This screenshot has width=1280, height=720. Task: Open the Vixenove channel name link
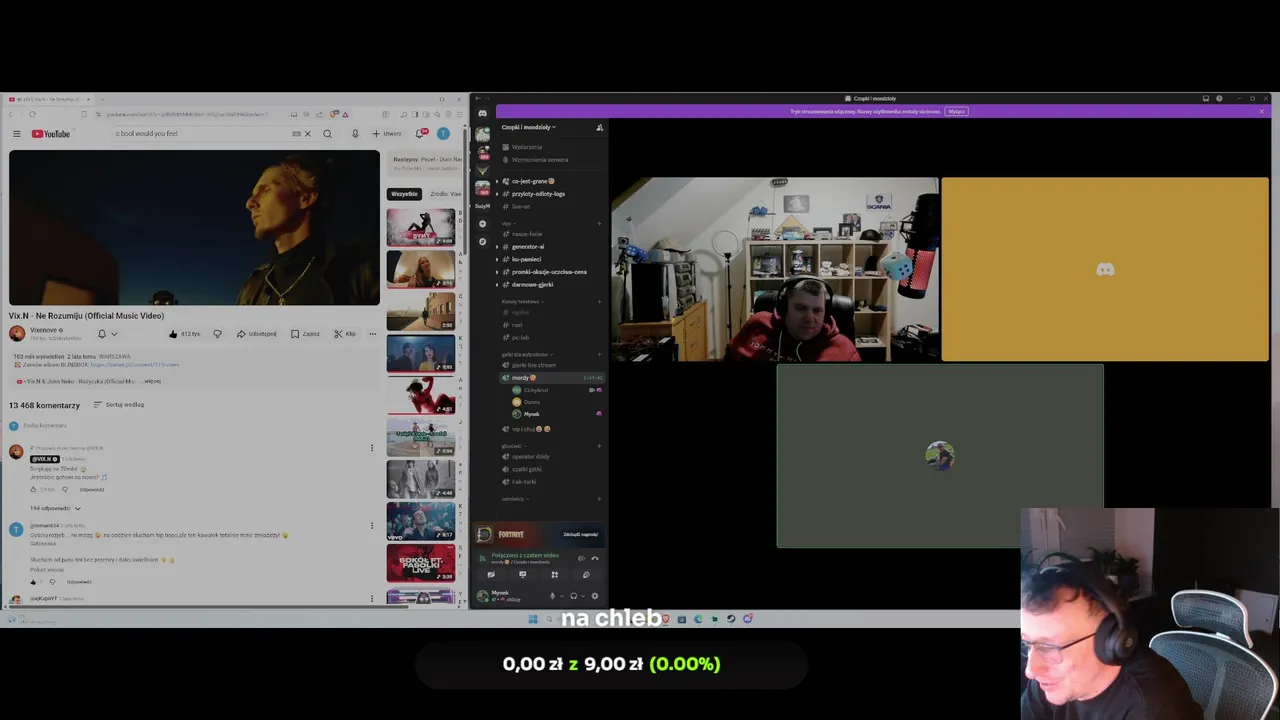click(43, 330)
